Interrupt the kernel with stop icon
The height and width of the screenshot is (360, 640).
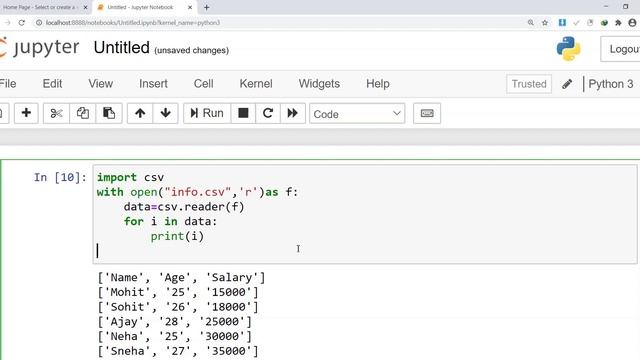coord(243,113)
